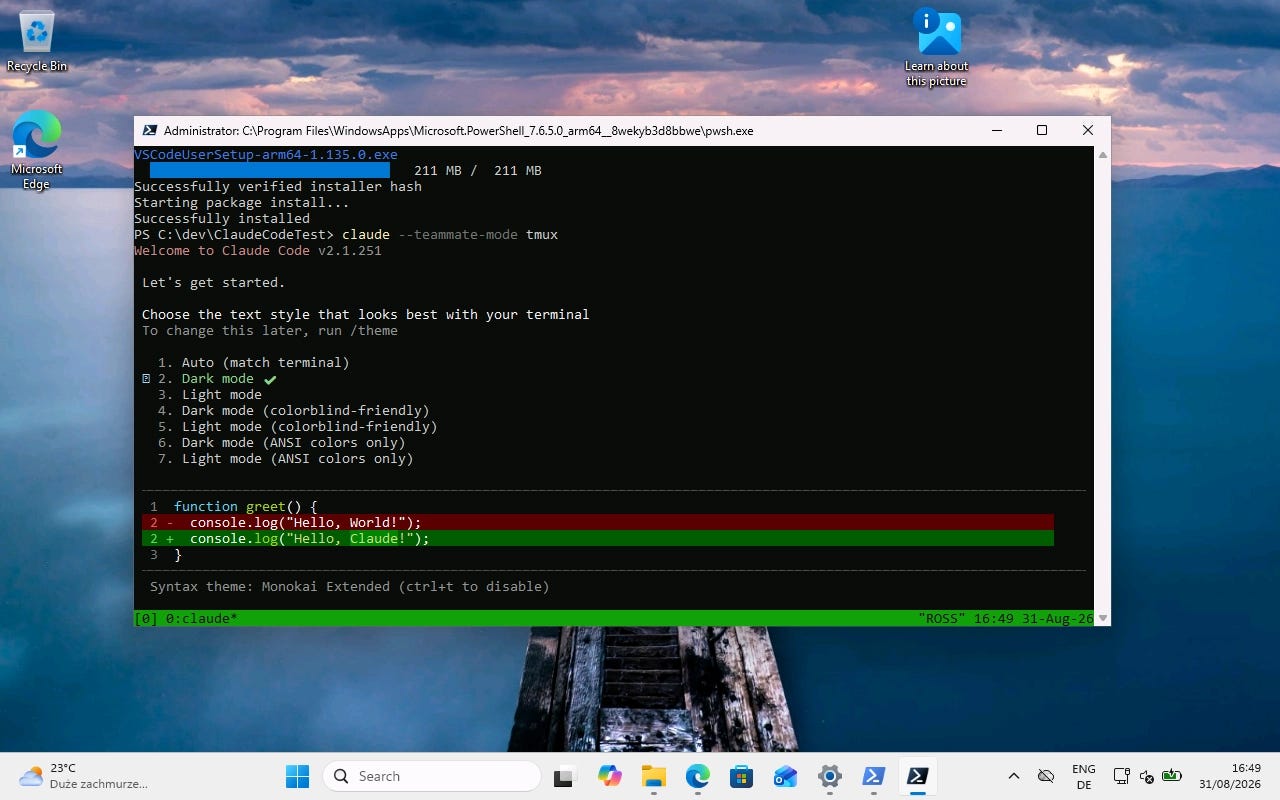Open the Windows Start menu
This screenshot has width=1280, height=800.
point(297,776)
